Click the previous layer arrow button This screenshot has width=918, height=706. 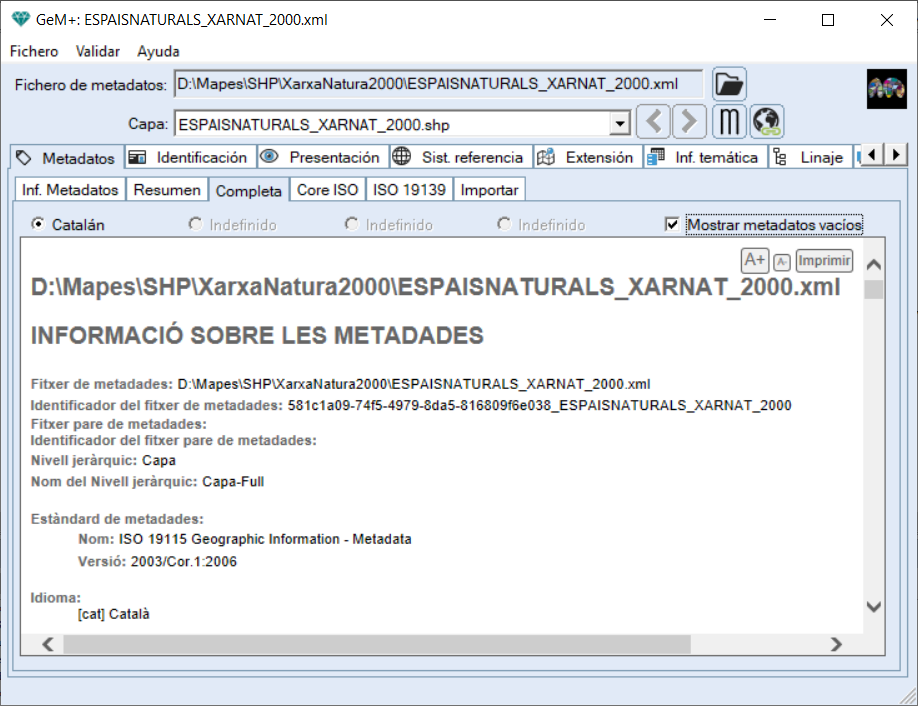(x=653, y=123)
